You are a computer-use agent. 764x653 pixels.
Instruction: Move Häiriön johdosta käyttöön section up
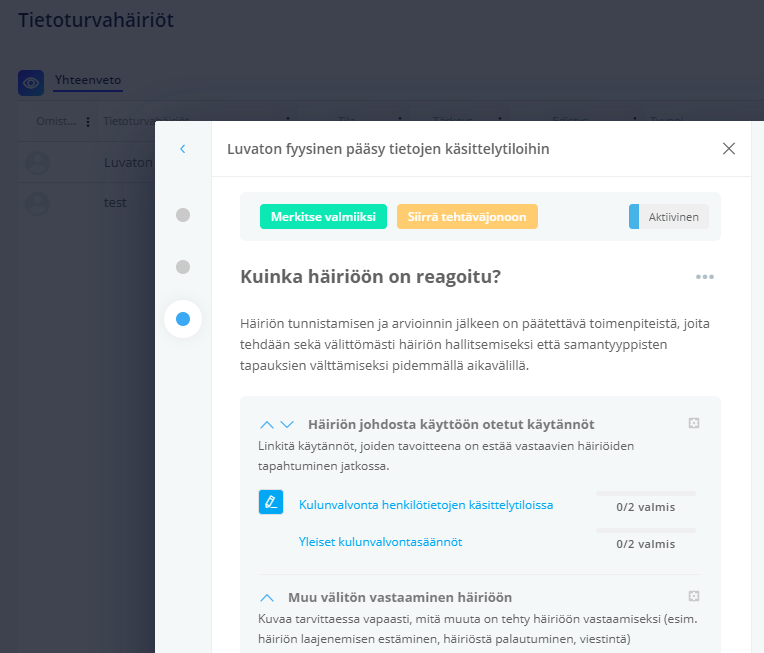click(267, 424)
